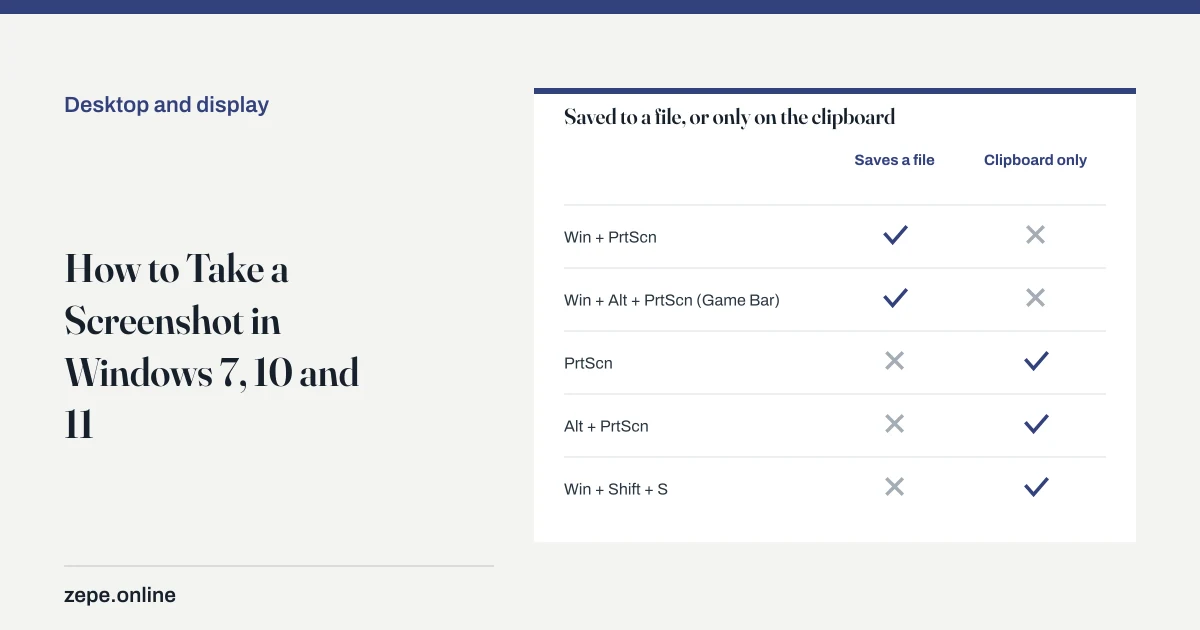
Task: Click Clipboard only checkmark for Alt + PrtScn
Action: click(x=1036, y=424)
